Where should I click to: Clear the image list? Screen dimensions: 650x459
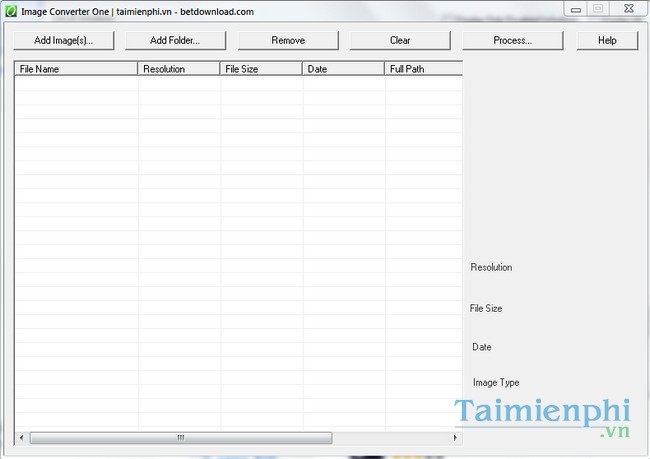[x=400, y=41]
